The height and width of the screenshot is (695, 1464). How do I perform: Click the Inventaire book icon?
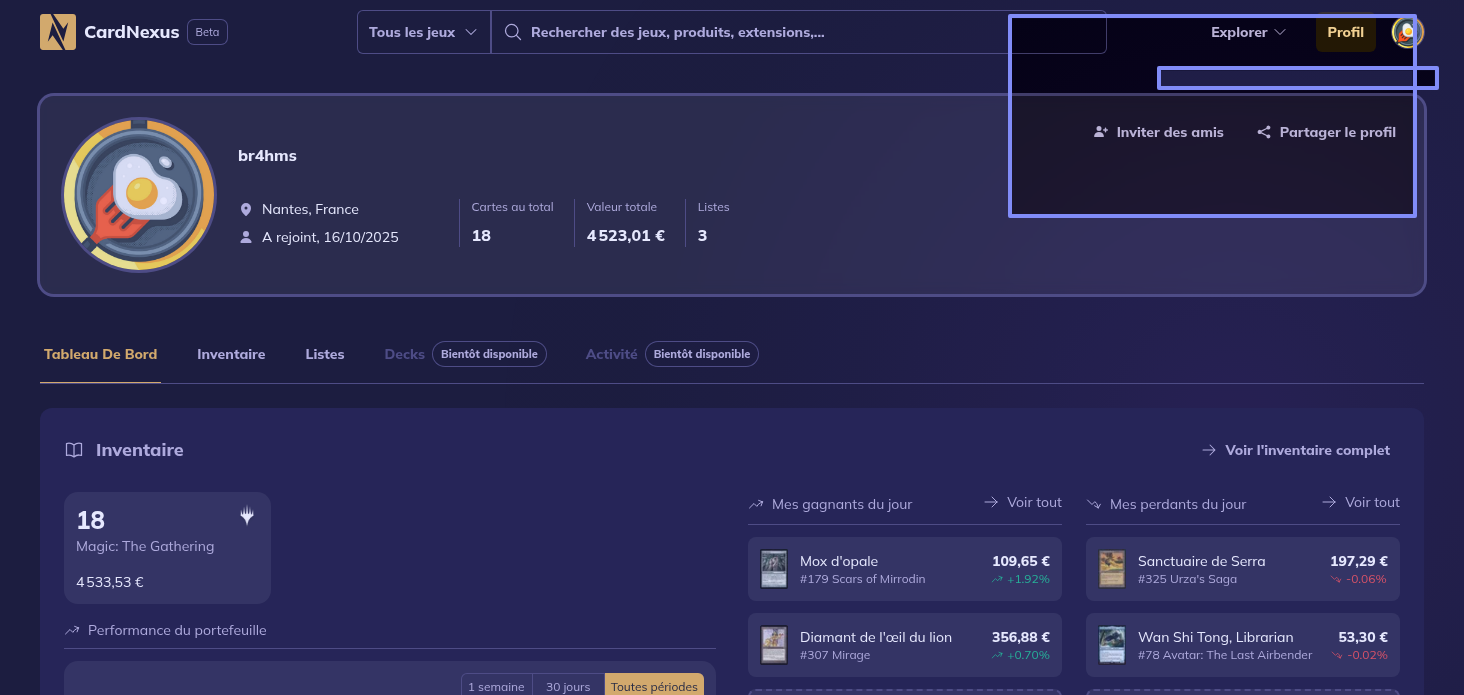[x=74, y=450]
